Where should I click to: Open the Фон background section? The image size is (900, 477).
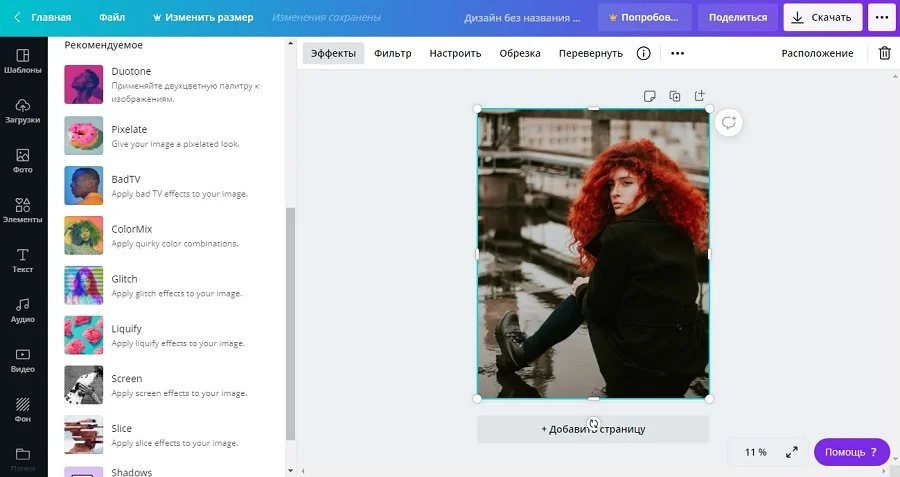[x=23, y=410]
